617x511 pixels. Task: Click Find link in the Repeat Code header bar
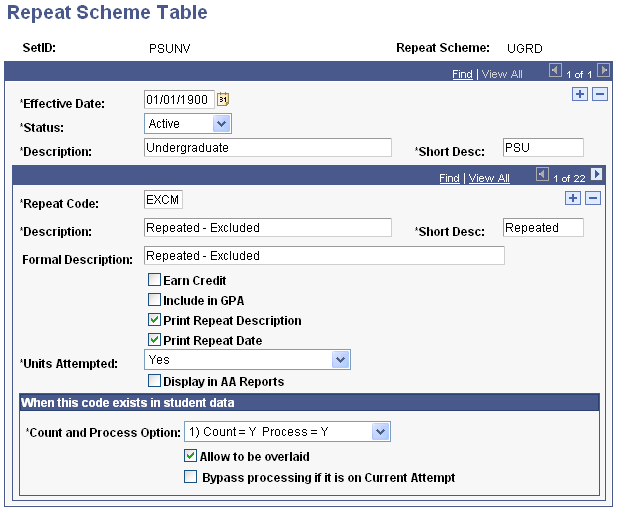[x=449, y=178]
